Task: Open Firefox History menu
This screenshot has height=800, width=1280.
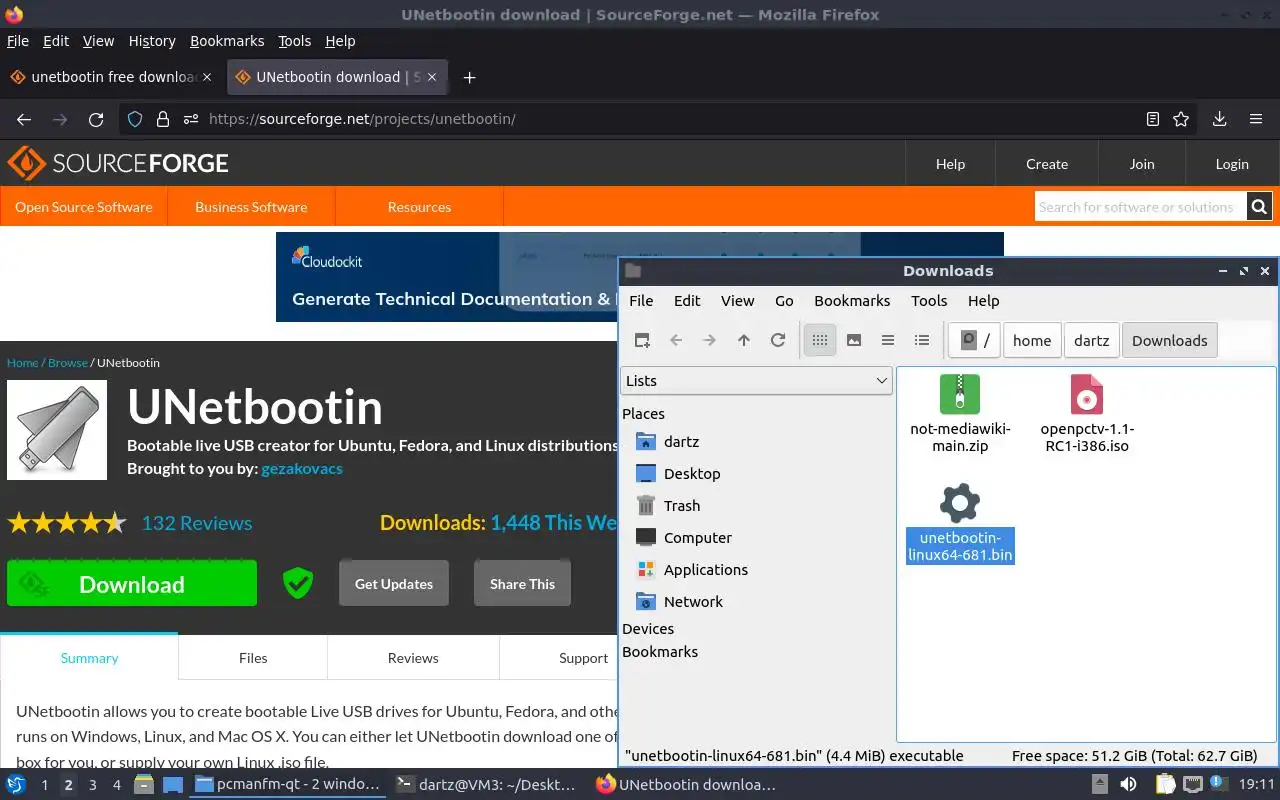Action: click(152, 41)
